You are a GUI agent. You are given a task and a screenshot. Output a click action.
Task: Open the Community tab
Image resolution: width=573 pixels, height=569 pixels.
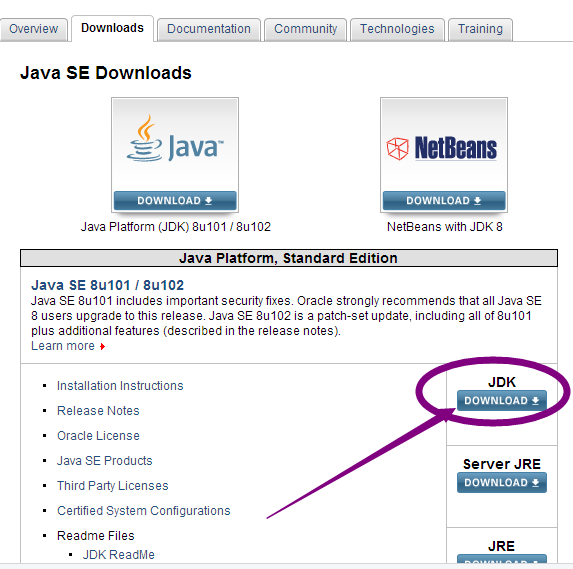point(306,29)
